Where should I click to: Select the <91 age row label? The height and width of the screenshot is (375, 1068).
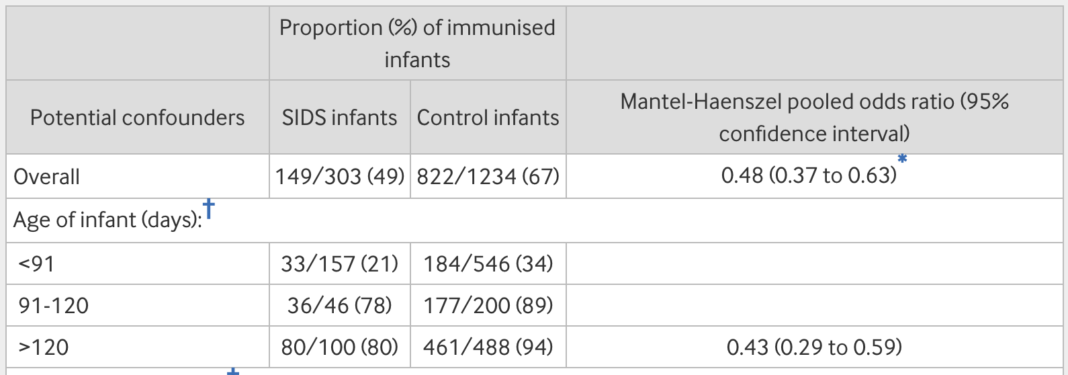point(36,263)
